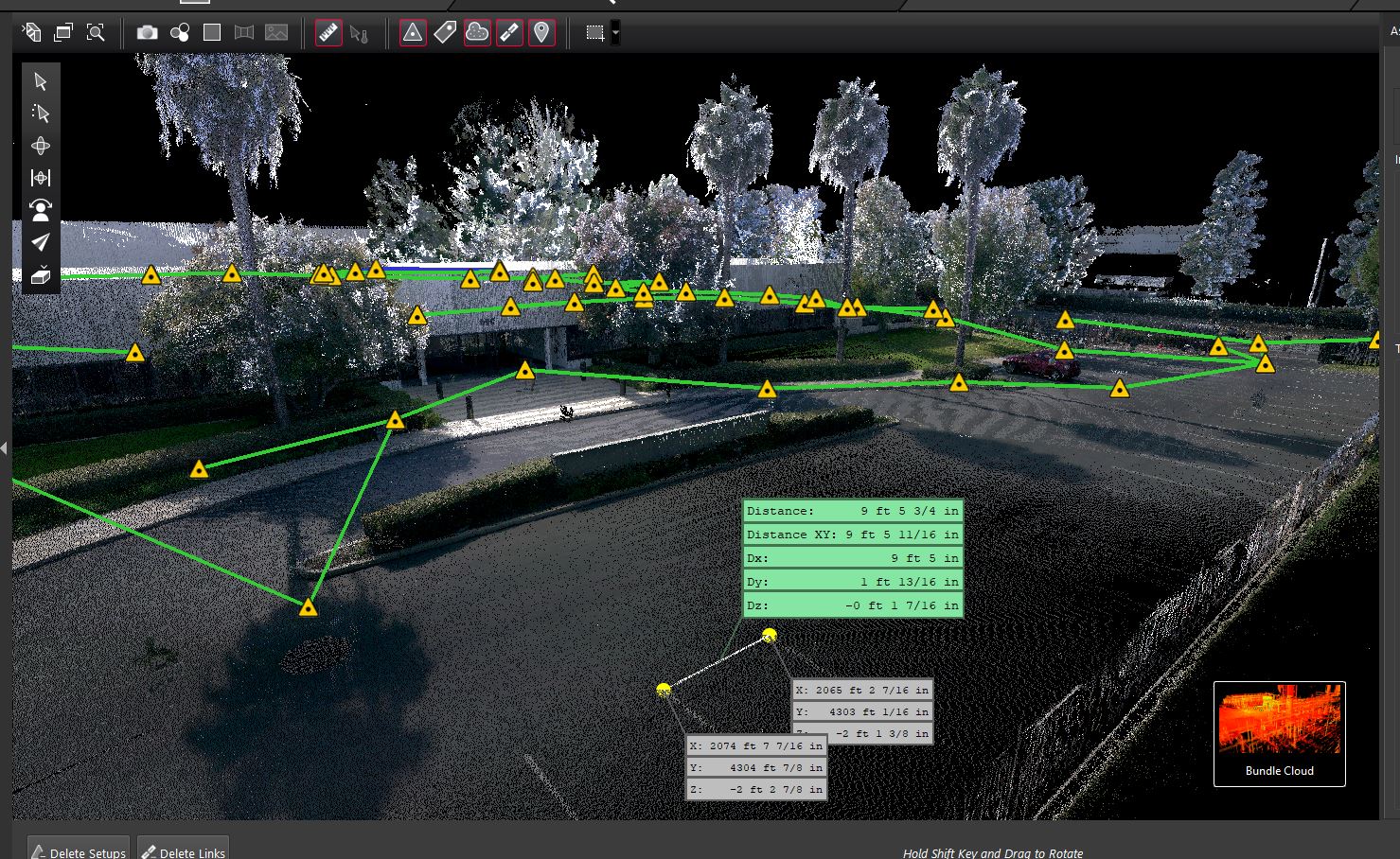Click the person look-around view tool

click(x=41, y=210)
